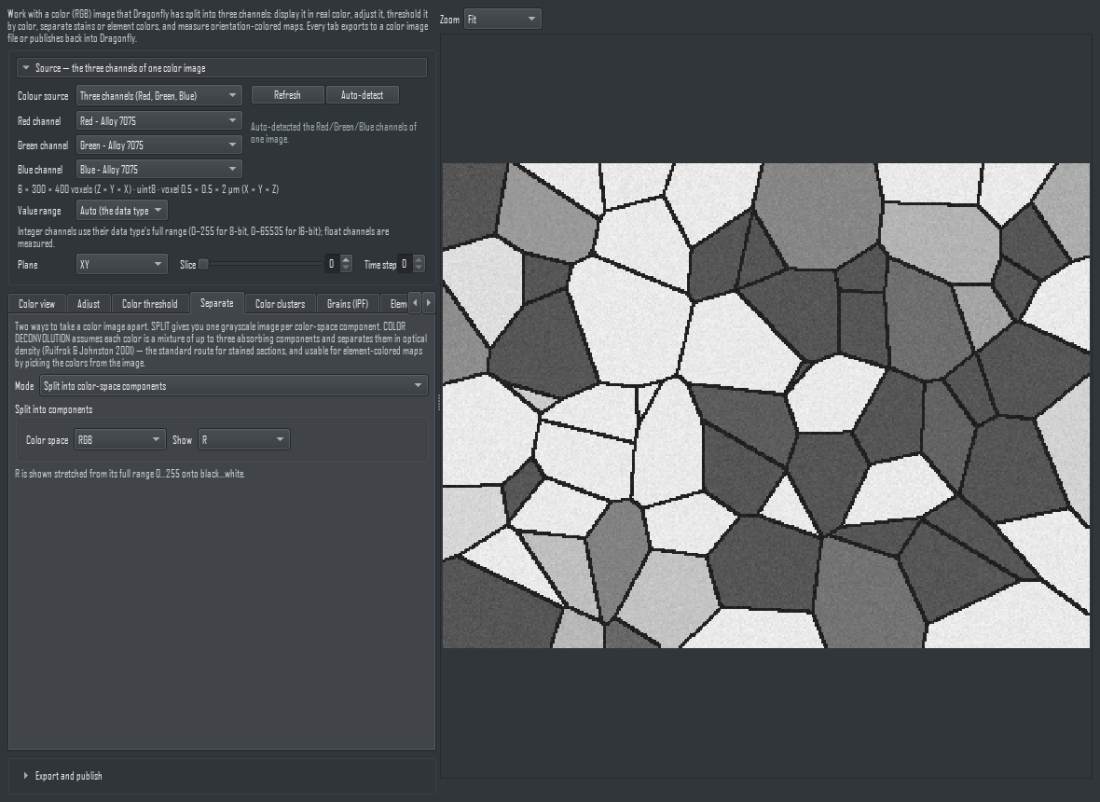Screen dimensions: 1100x802
Task: Click the Auto-detect button
Action: pos(362,95)
